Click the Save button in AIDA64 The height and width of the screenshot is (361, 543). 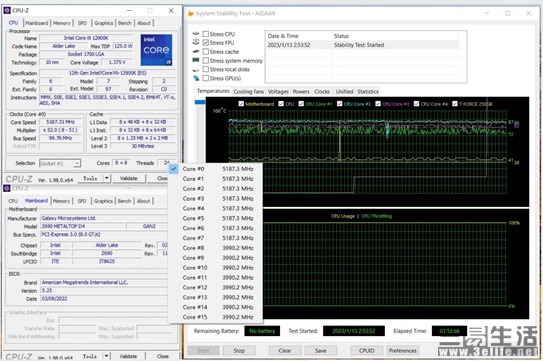321,351
